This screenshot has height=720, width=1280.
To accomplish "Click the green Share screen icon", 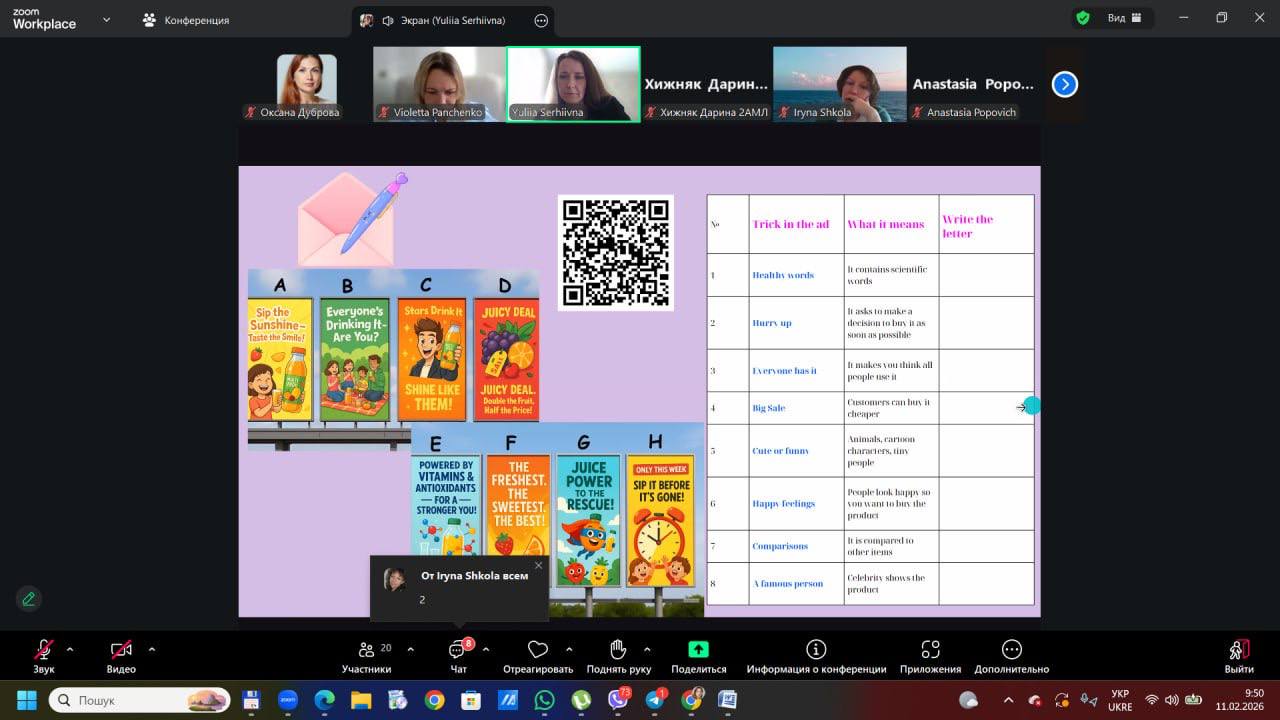I will (699, 650).
